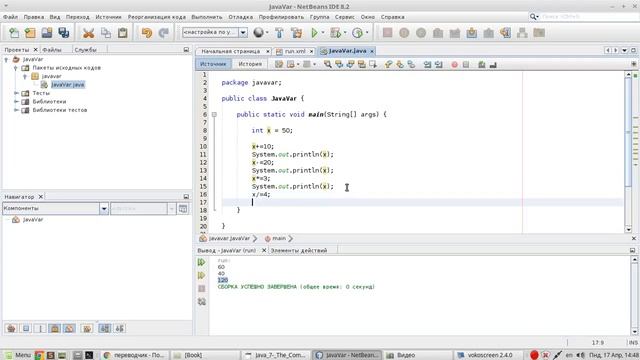Collapse the JavaVar project tree node

tap(6, 60)
